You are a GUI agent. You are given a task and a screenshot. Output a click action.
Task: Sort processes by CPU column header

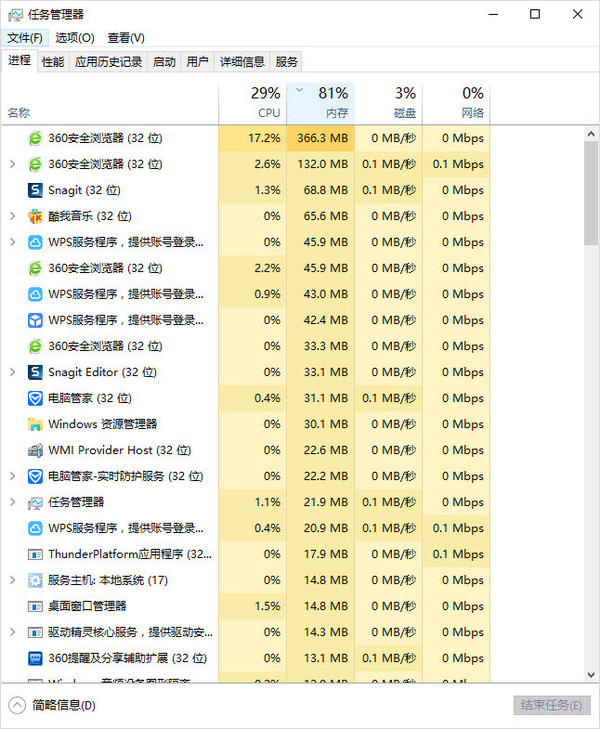point(253,102)
